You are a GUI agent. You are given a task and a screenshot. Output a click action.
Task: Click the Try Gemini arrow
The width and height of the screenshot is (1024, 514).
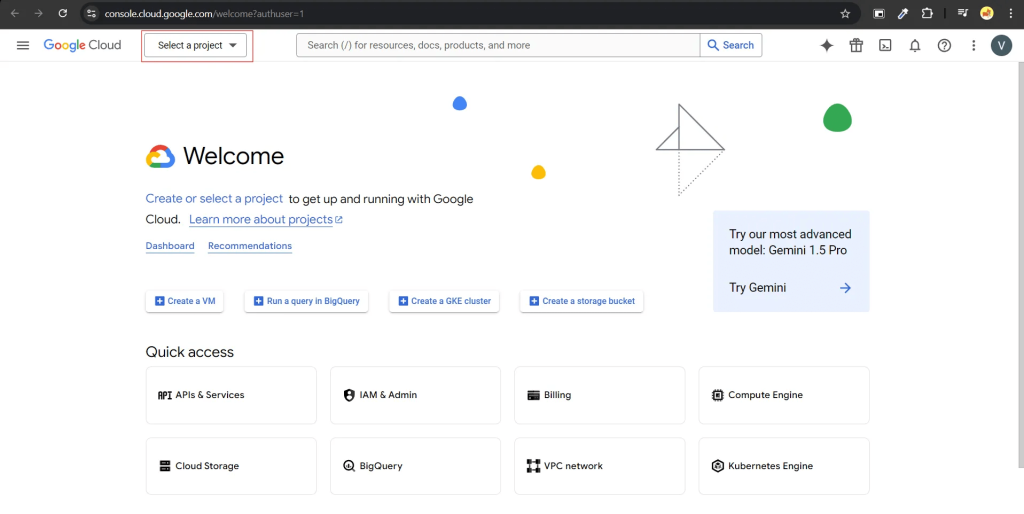[845, 288]
